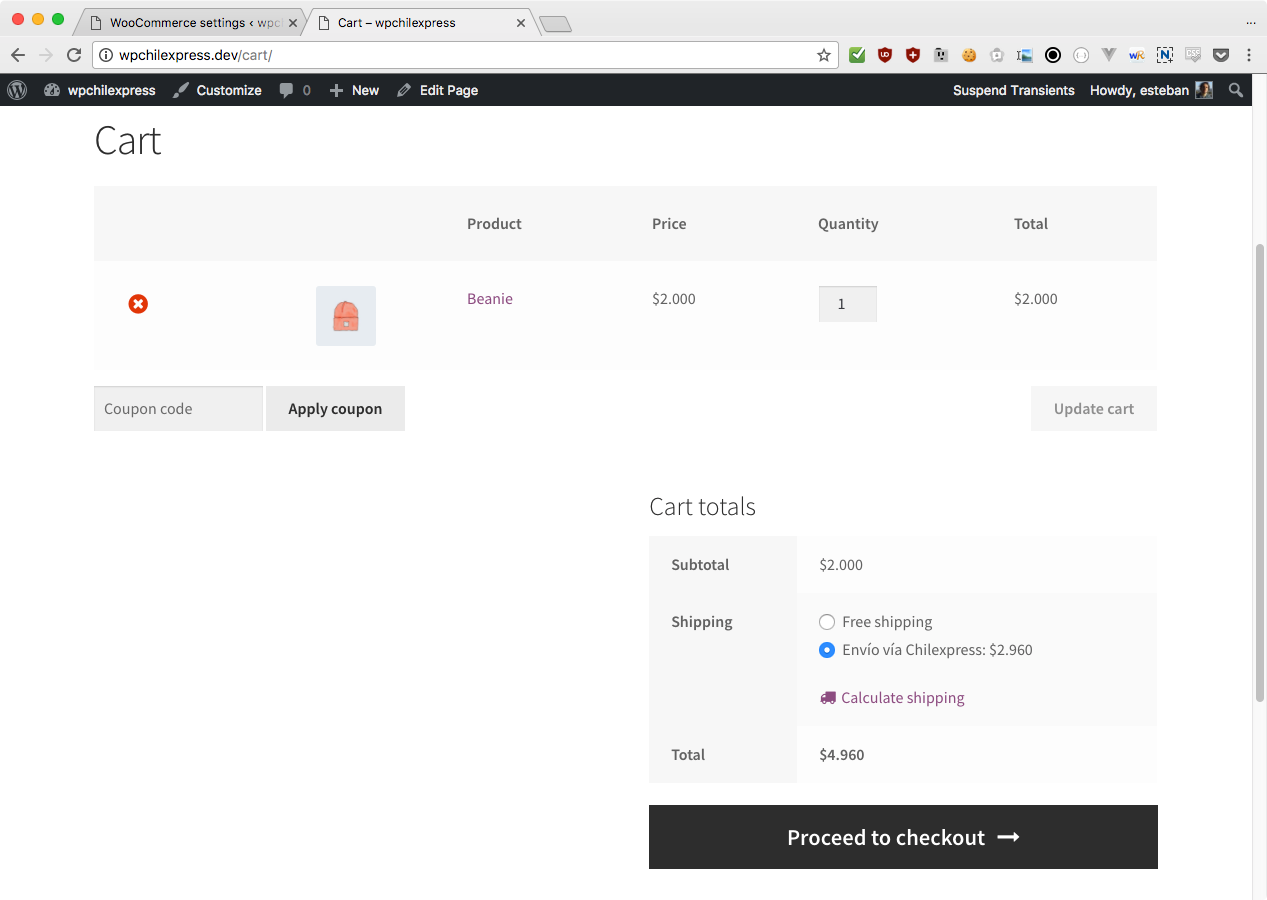Image resolution: width=1267 pixels, height=900 pixels.
Task: Select Envío vía Chilexpress shipping option
Action: click(827, 650)
